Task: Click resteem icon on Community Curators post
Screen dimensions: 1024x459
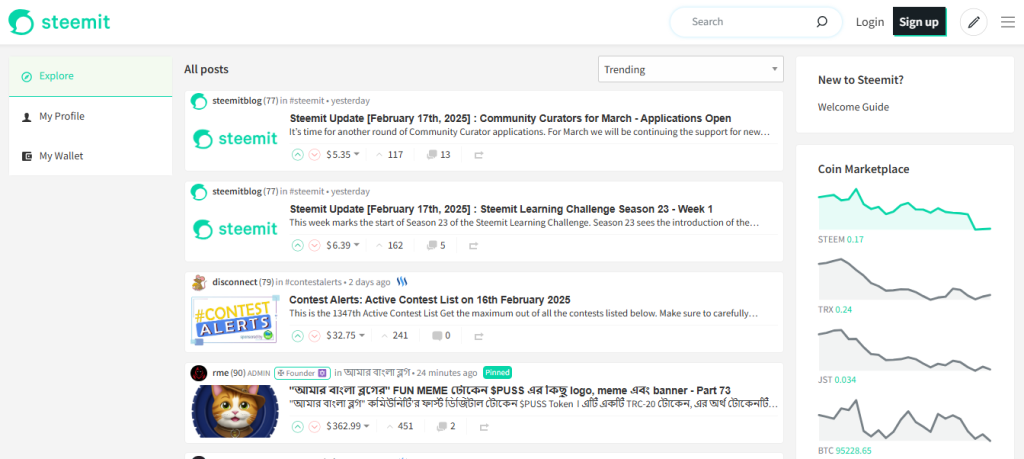Action: (478, 155)
